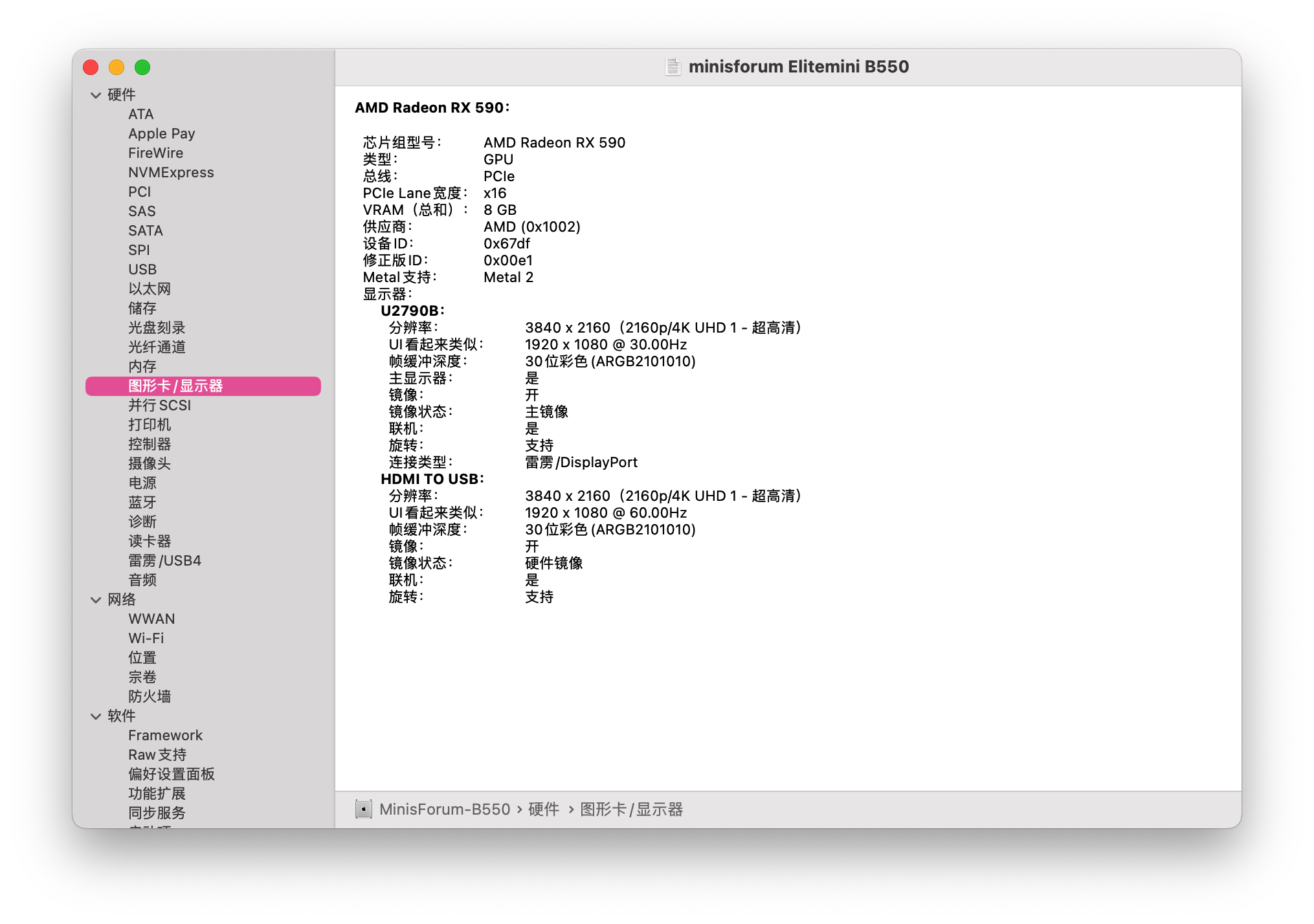Collapse the 网络 network section
The image size is (1314, 924).
[x=96, y=600]
